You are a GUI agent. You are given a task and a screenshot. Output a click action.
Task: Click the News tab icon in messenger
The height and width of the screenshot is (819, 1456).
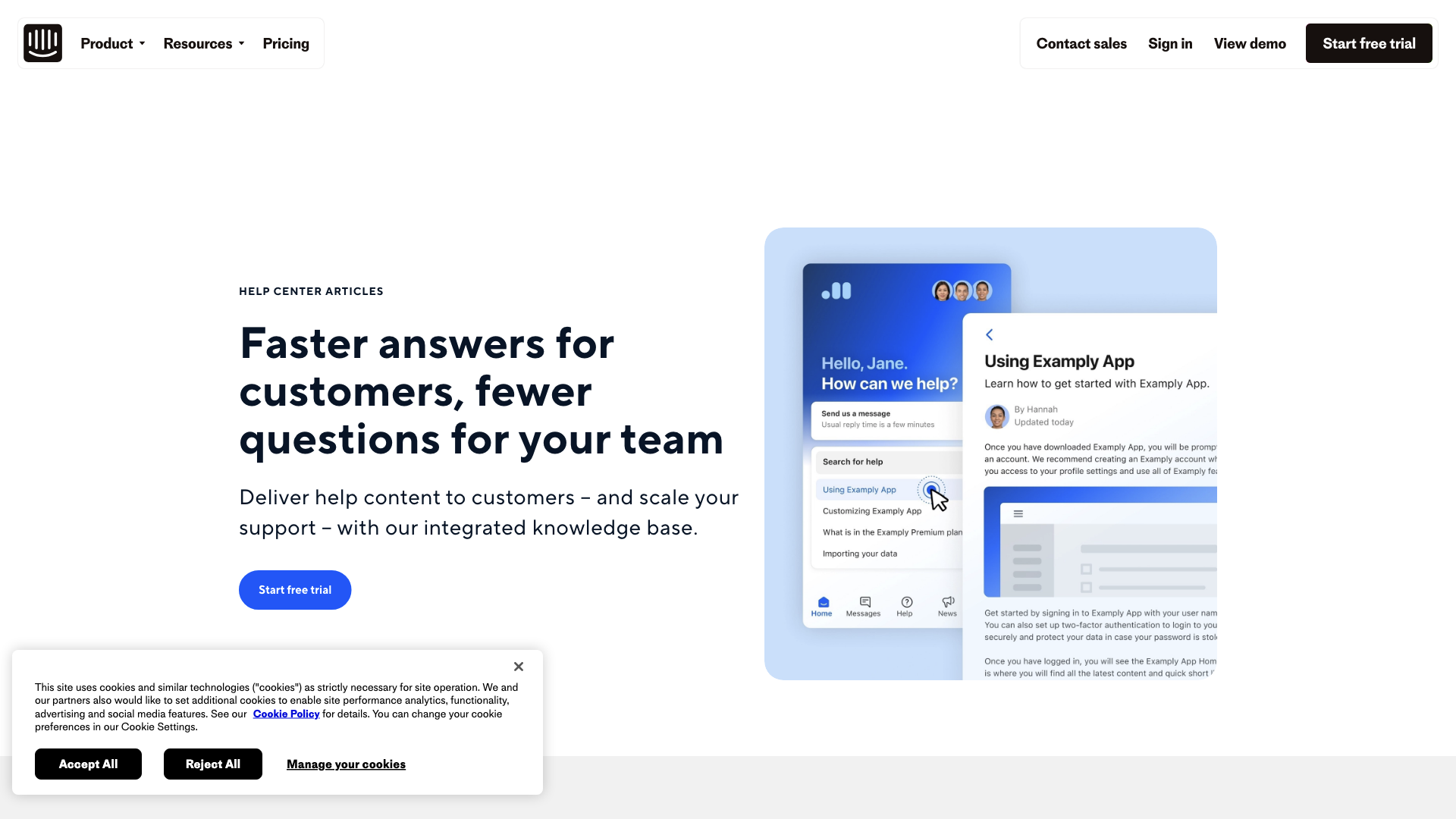click(x=948, y=602)
